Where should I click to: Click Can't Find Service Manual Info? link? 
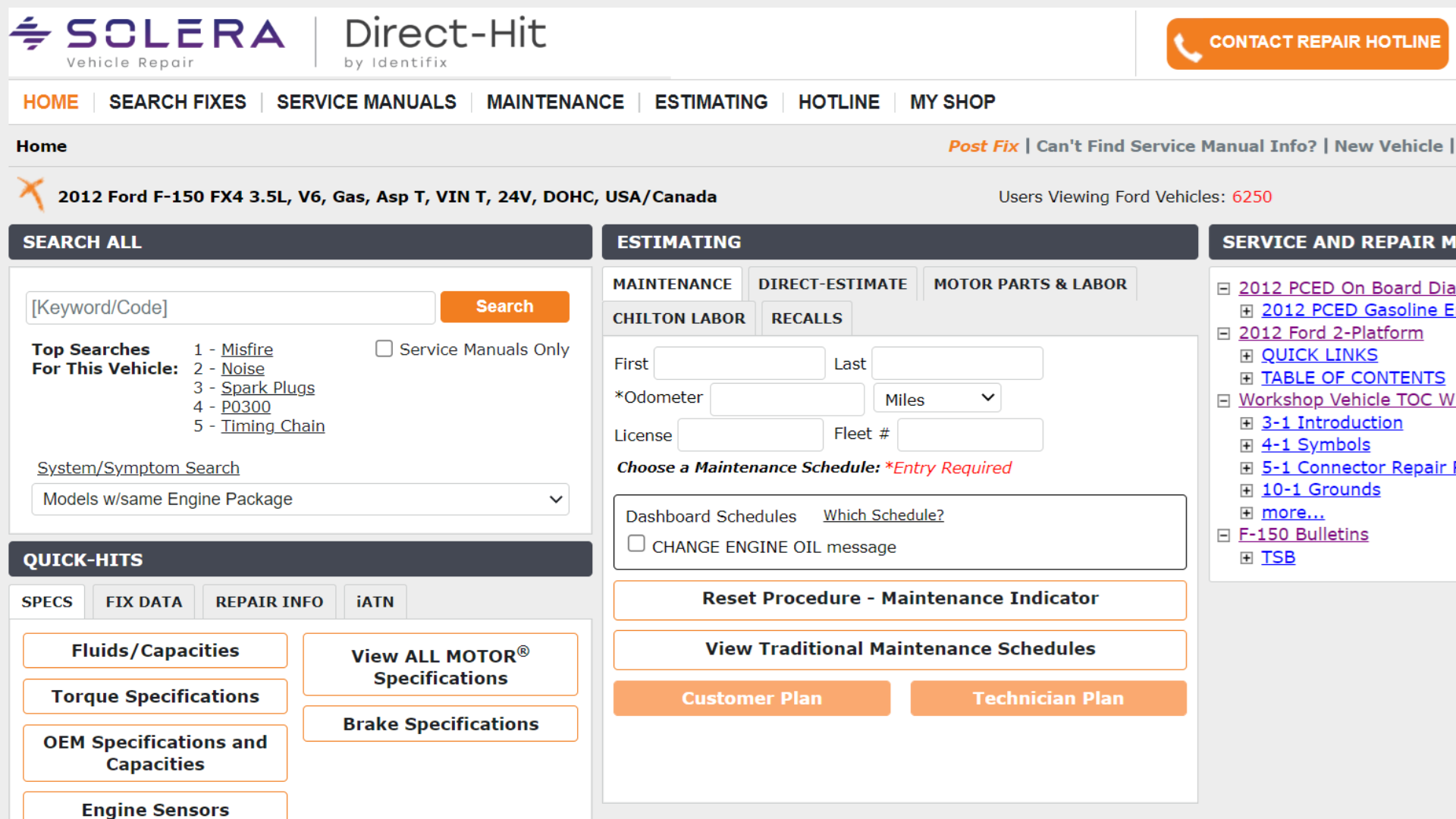1176,146
